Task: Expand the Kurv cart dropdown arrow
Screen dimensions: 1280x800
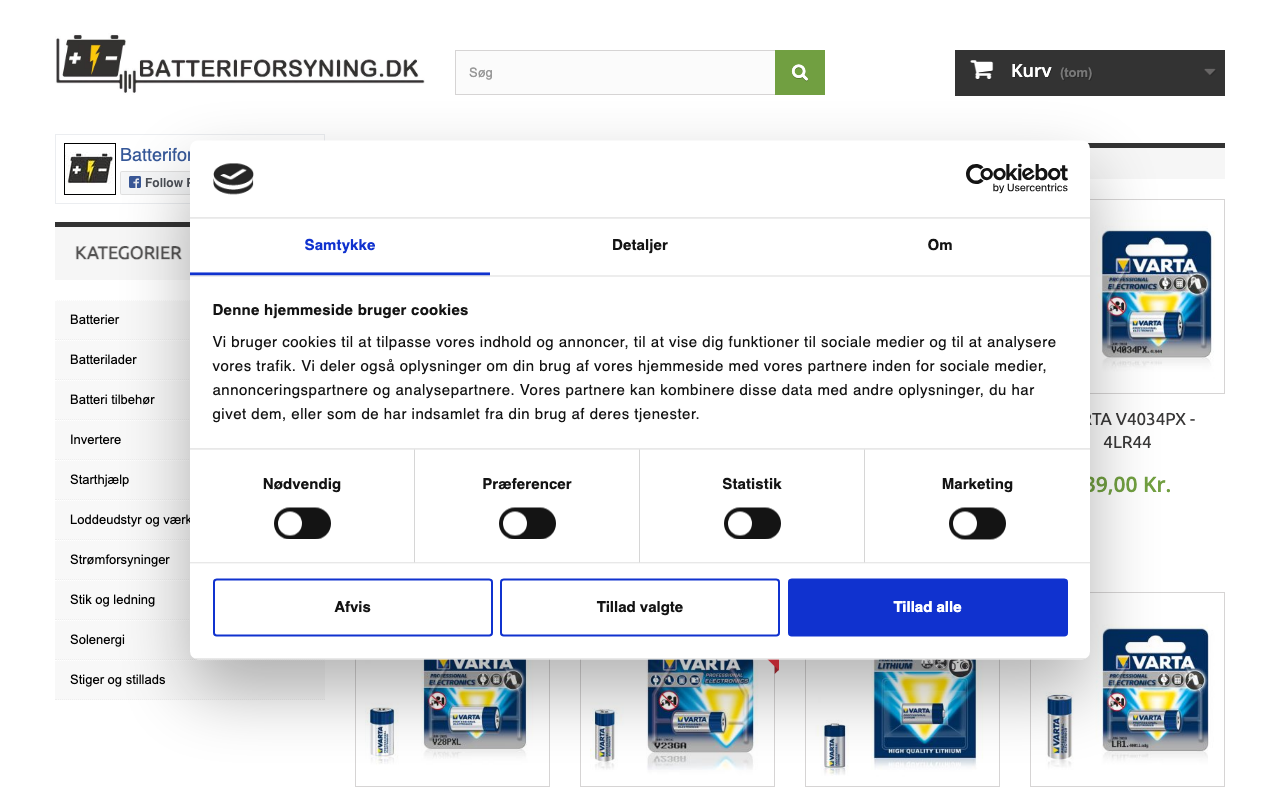Action: click(1209, 72)
